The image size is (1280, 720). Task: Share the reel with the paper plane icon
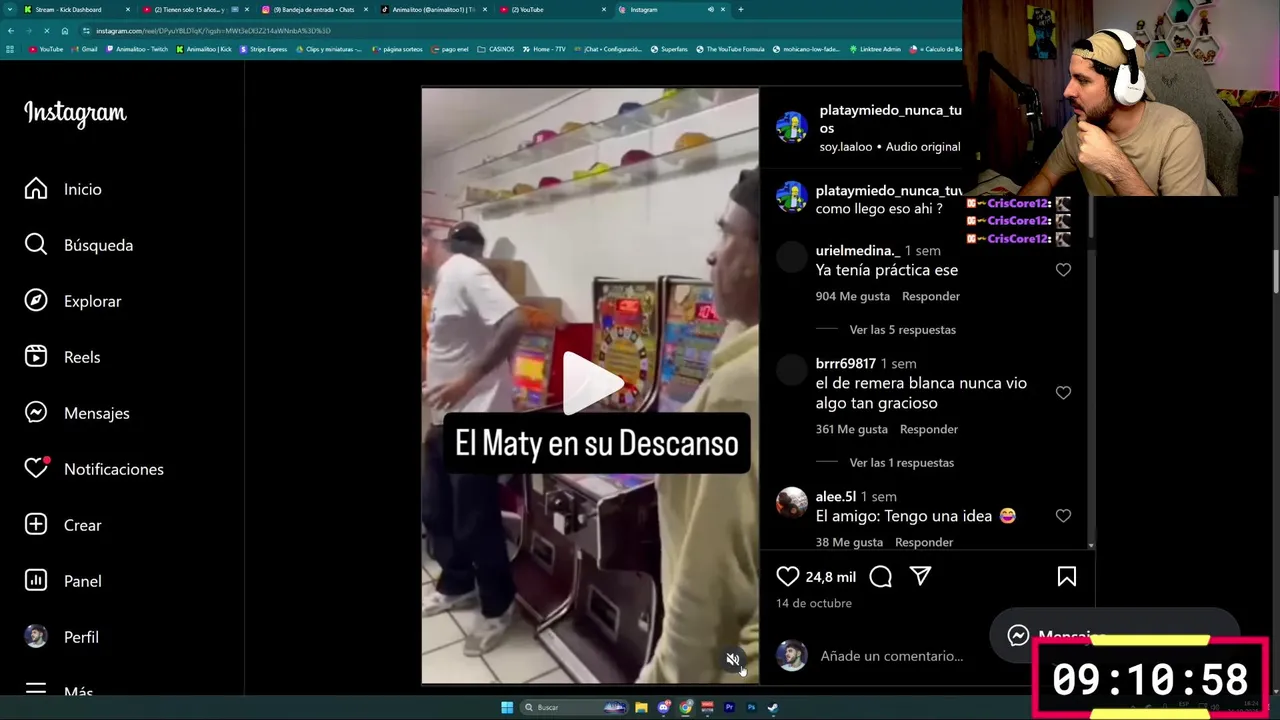pos(920,576)
